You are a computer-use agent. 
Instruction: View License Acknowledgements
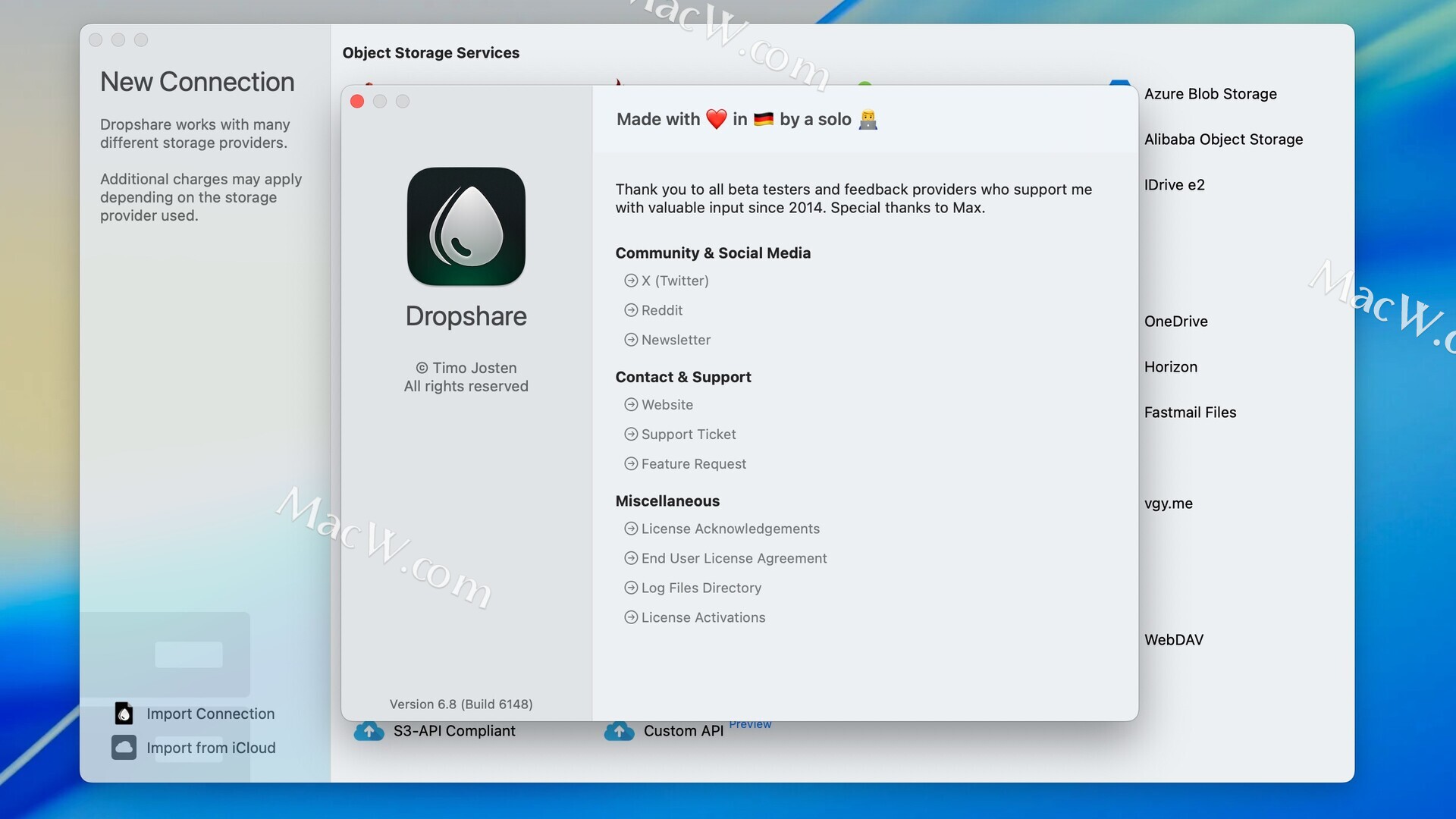click(730, 529)
